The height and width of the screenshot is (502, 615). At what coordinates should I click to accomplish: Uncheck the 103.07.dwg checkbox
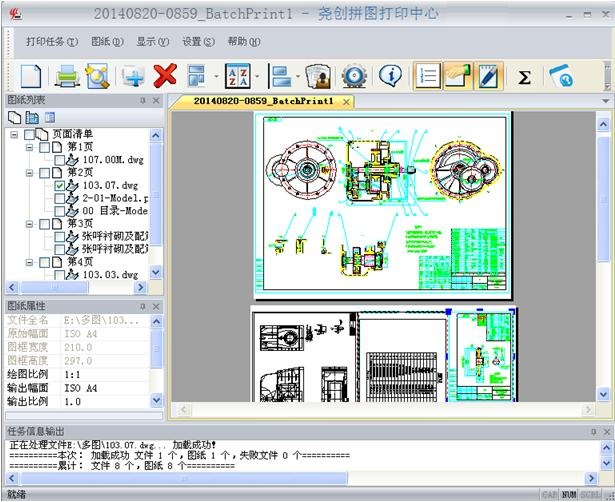coord(60,186)
